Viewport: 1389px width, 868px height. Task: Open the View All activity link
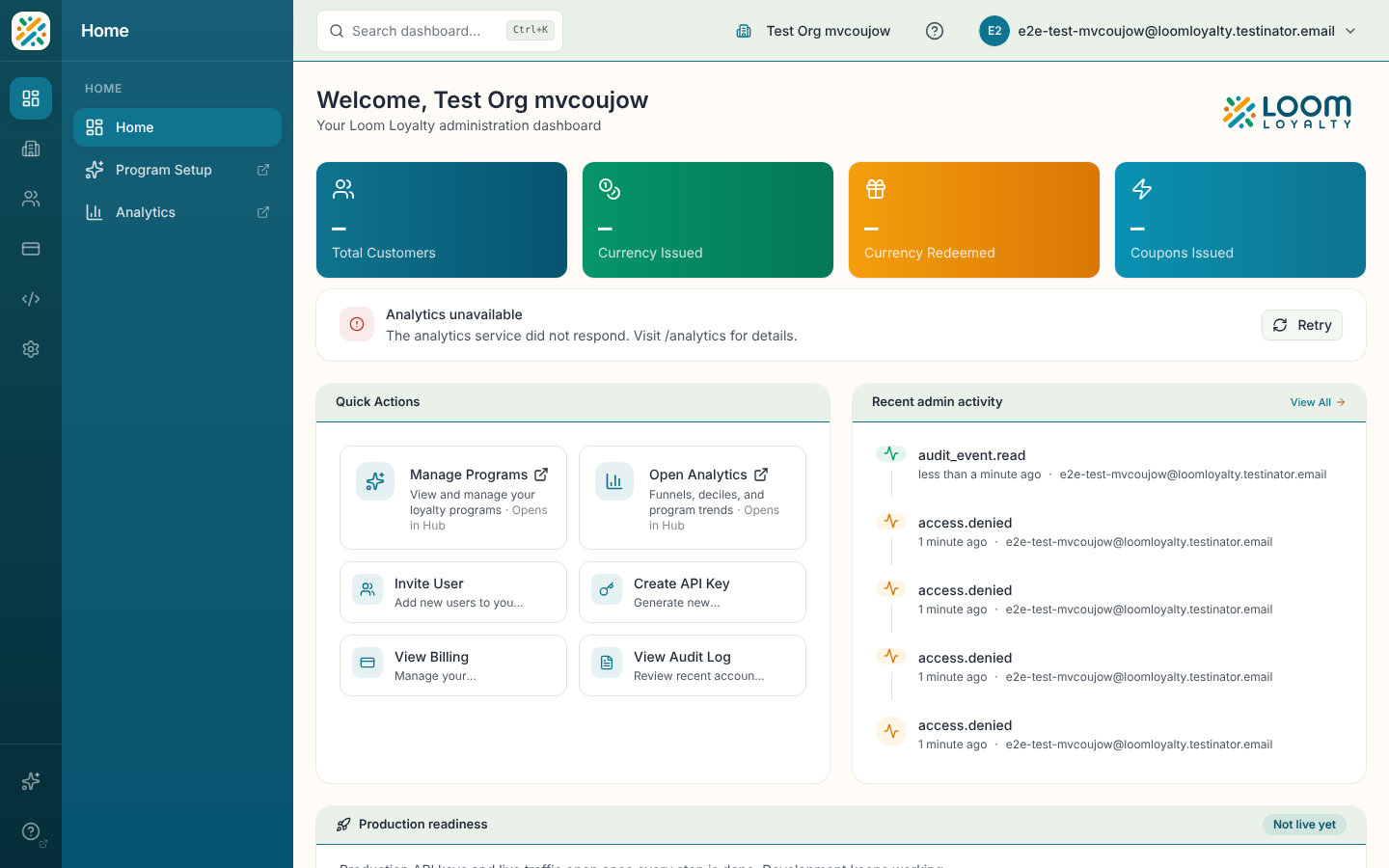[x=1318, y=402]
